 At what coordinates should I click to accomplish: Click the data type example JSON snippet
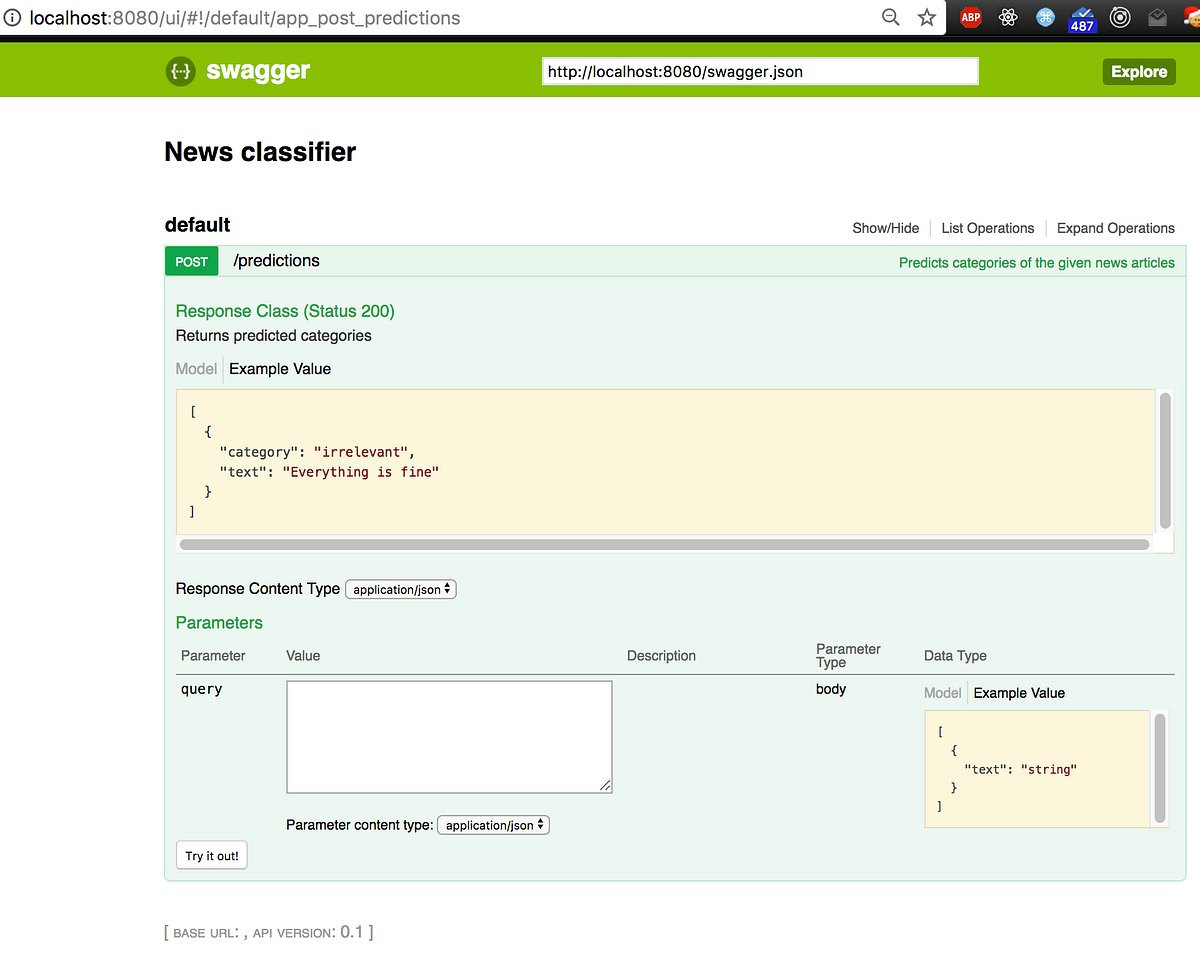(1037, 769)
